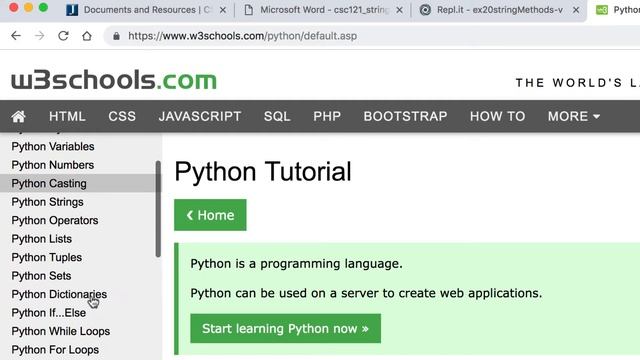Image resolution: width=640 pixels, height=360 pixels.
Task: Open HOW TO in the top navigation
Action: point(498,116)
